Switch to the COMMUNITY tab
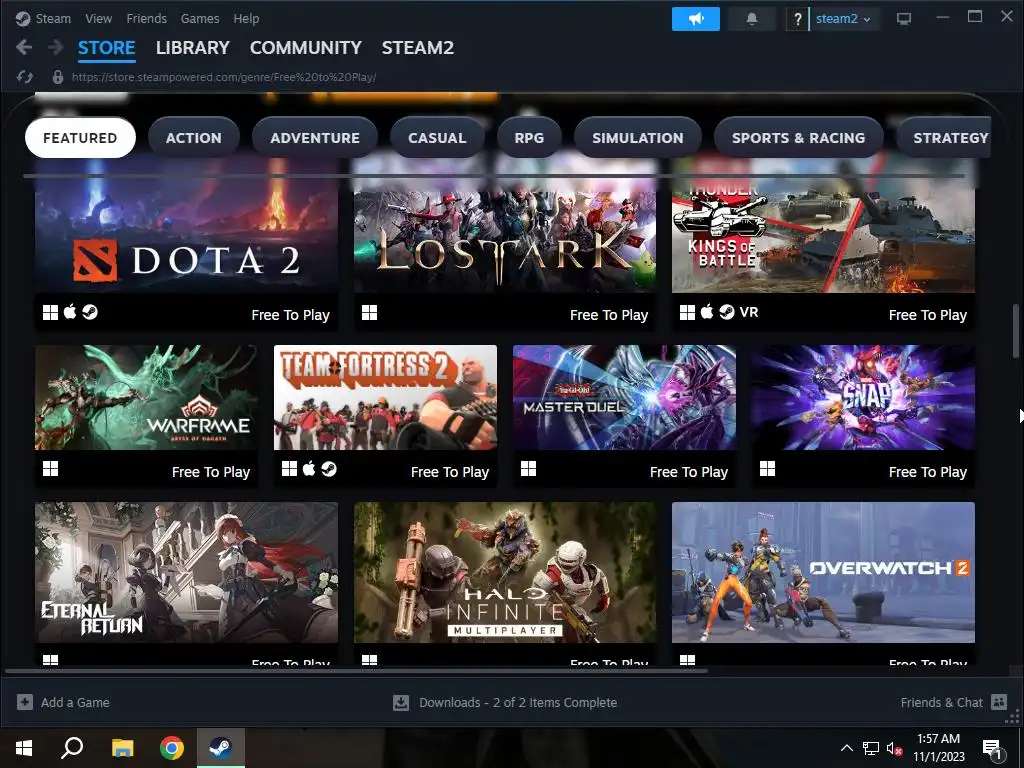The image size is (1024, 768). coord(306,48)
